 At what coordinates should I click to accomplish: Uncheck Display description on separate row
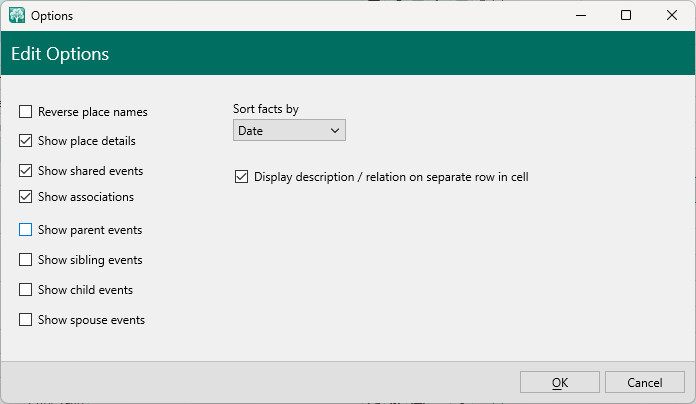pyautogui.click(x=241, y=177)
